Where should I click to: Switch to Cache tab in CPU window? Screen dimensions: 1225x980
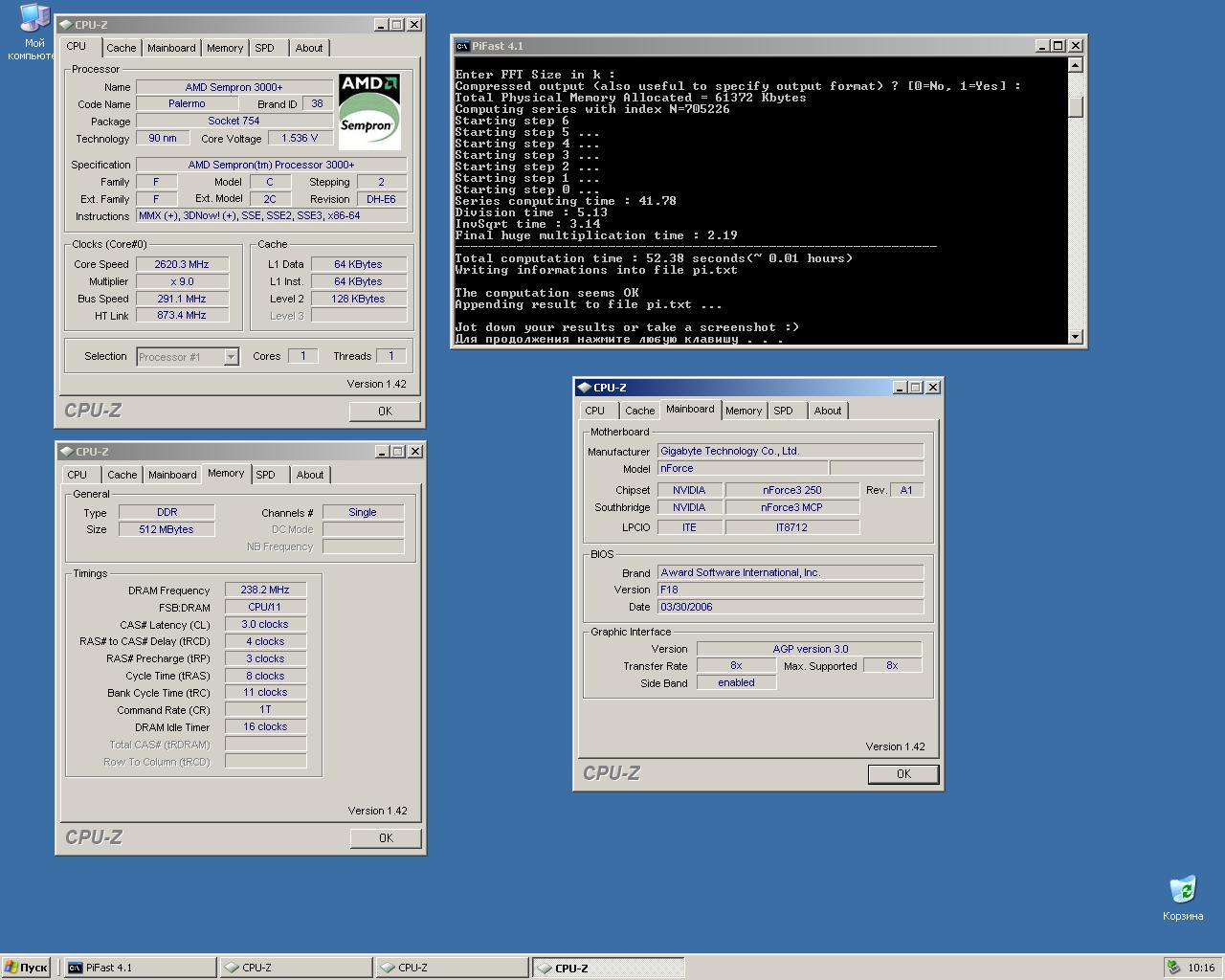click(122, 48)
